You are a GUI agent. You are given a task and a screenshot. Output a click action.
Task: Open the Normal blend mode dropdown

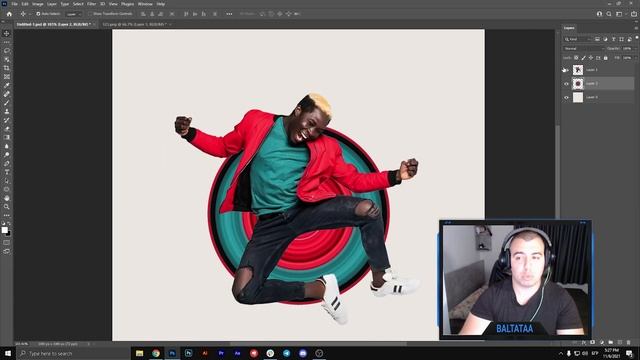tap(583, 49)
